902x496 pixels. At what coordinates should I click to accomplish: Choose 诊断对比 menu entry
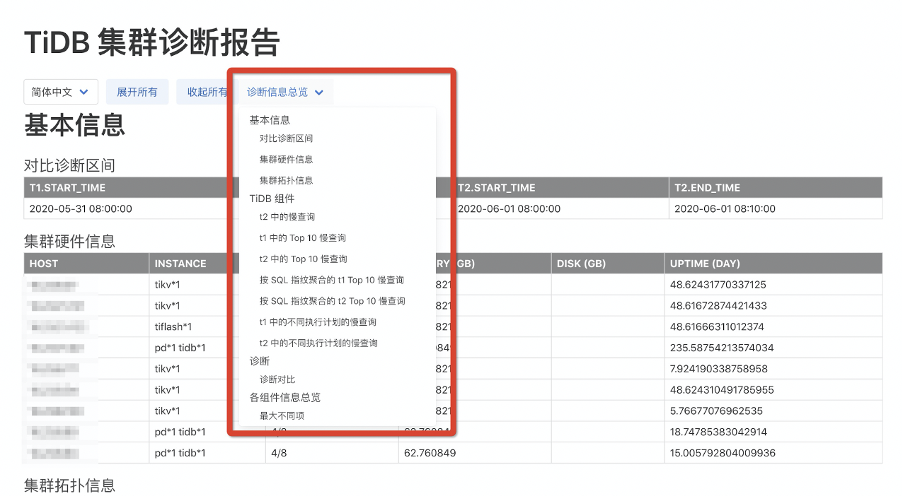pyautogui.click(x=277, y=380)
